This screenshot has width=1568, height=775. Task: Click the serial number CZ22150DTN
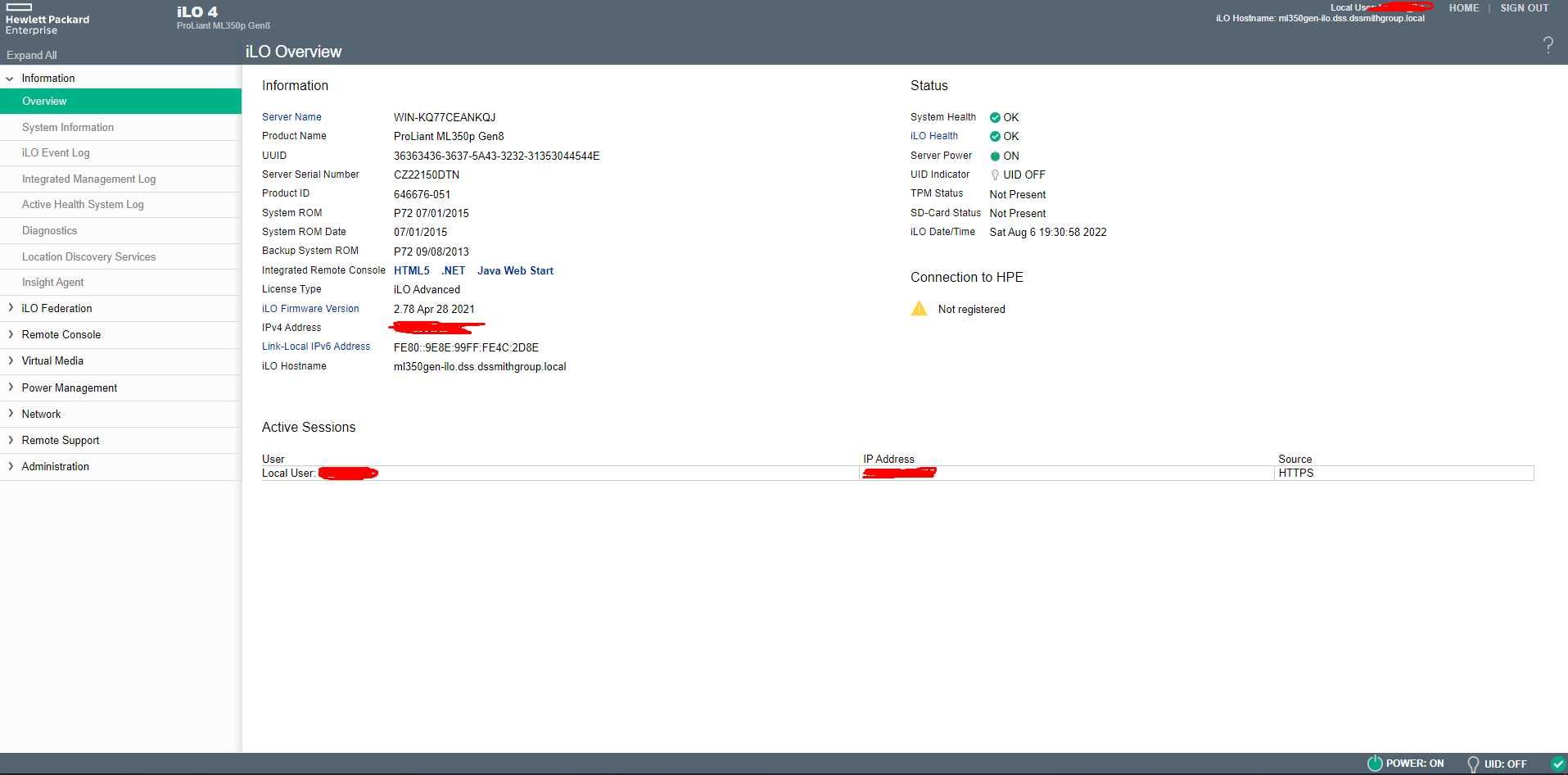(427, 174)
